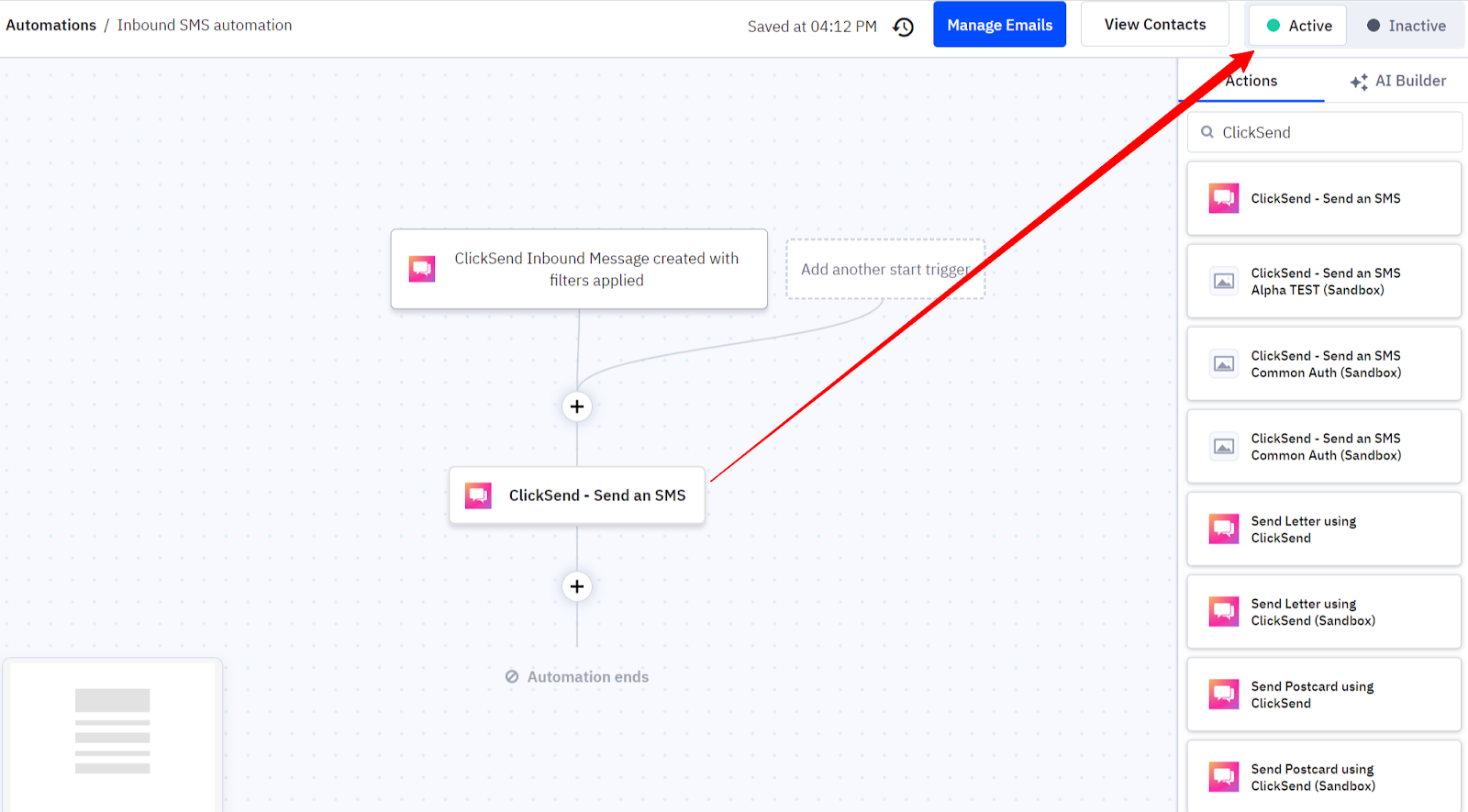Click the plus button below the Send an SMS node

pyautogui.click(x=577, y=586)
